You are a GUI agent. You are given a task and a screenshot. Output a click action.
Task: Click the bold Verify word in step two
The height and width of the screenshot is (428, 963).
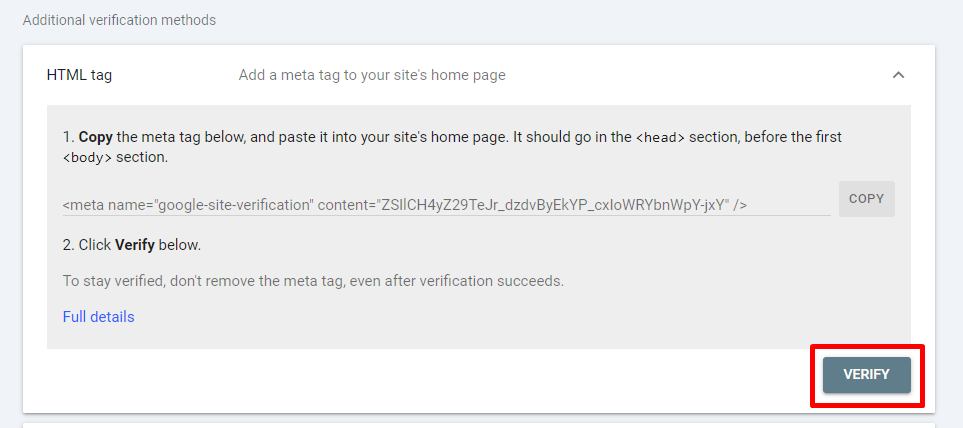(x=135, y=245)
